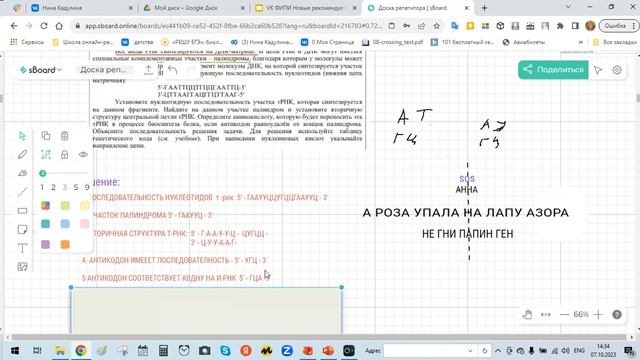The height and width of the screenshot is (360, 640).
Task: Open the taskbar address dropdown arrow
Action: 470,351
